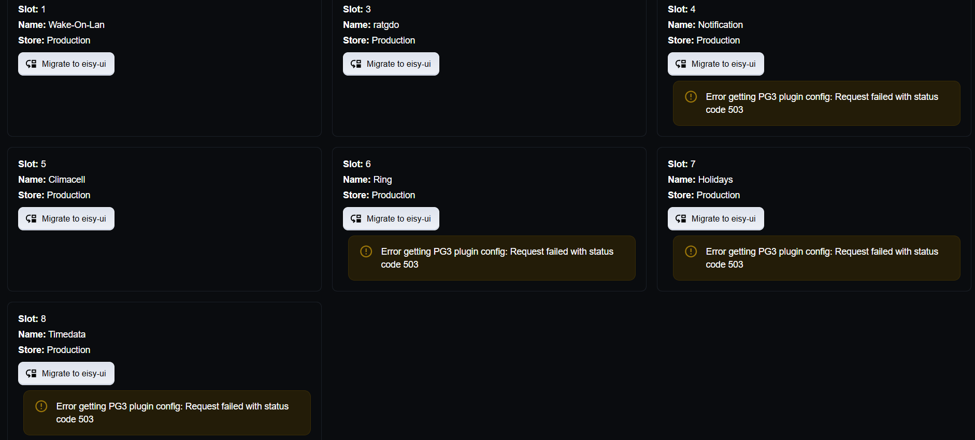
Task: Click warning icon in Holidays error alert
Action: (690, 251)
